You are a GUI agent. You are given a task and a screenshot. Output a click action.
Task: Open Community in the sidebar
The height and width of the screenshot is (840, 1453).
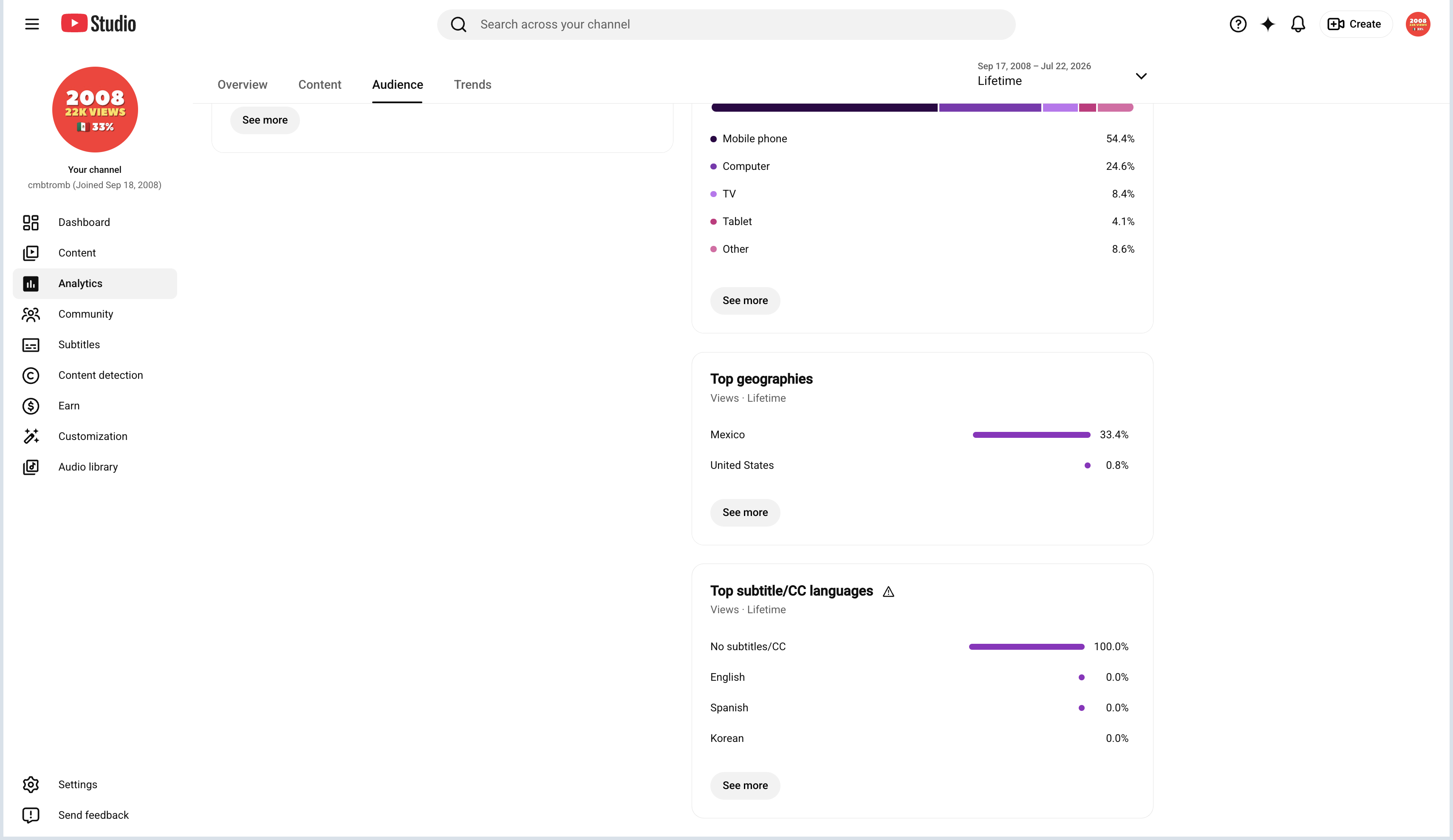tap(95, 314)
